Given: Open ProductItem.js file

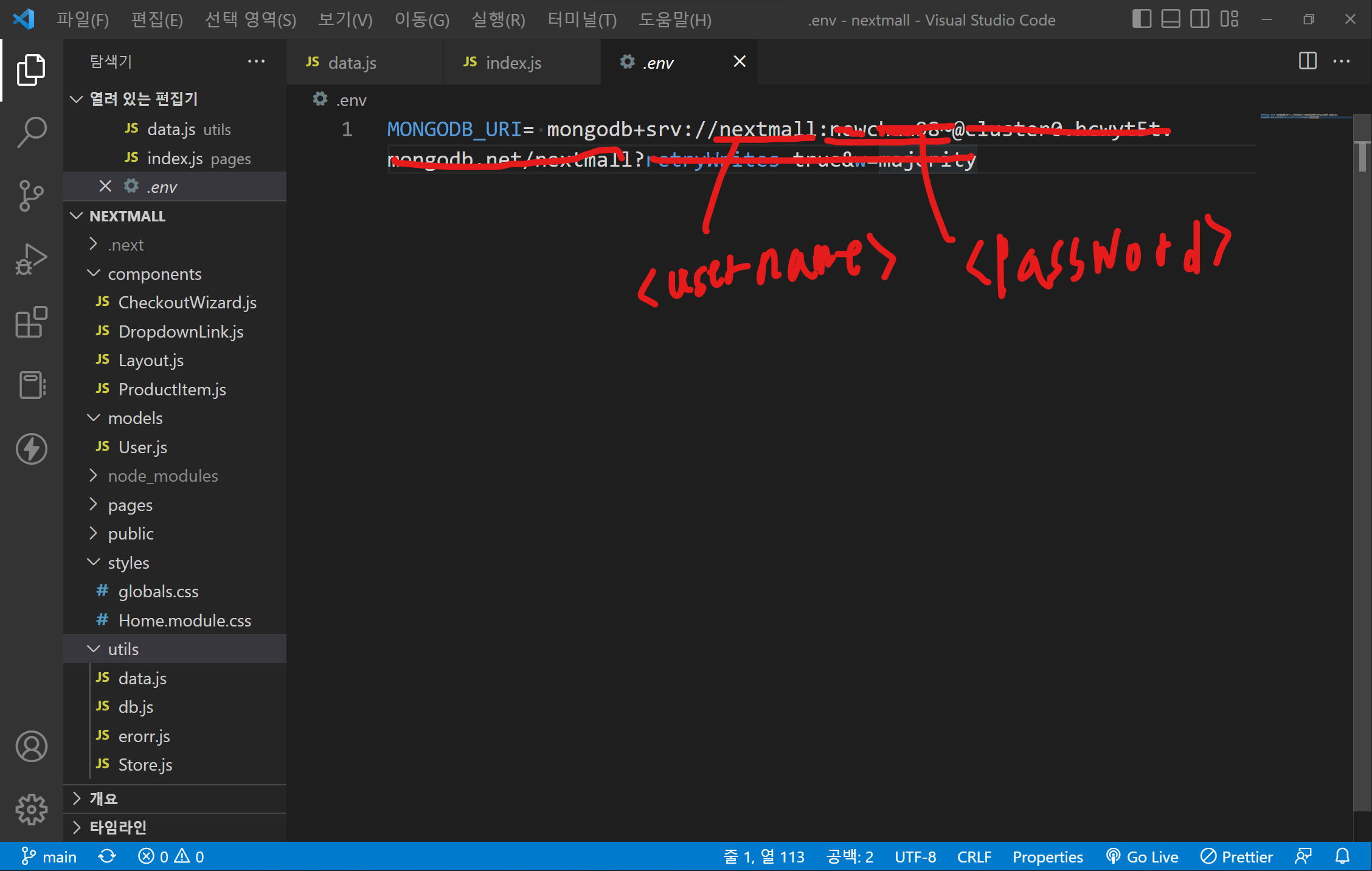Looking at the screenshot, I should (x=175, y=389).
